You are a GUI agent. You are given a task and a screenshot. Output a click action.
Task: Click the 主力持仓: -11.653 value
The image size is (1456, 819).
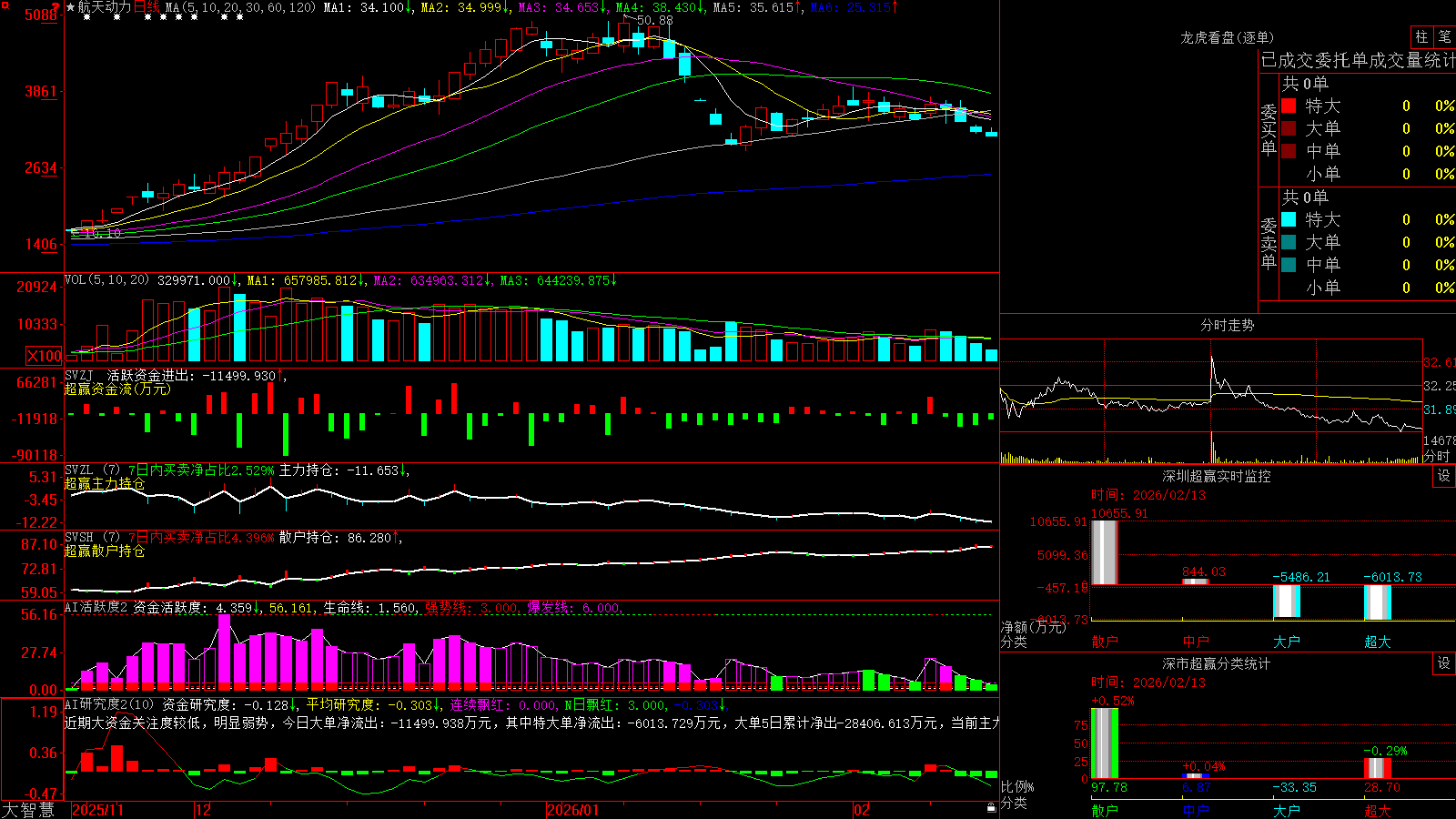[x=344, y=470]
